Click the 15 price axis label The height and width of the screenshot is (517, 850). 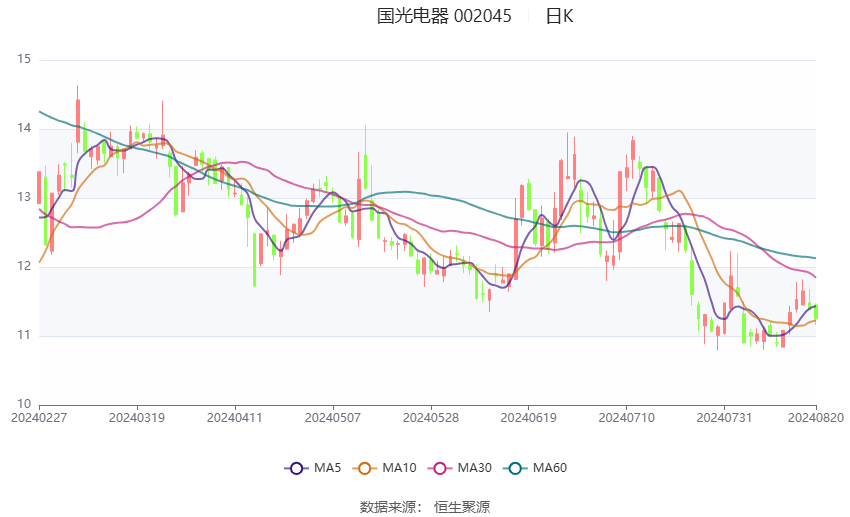click(x=24, y=59)
